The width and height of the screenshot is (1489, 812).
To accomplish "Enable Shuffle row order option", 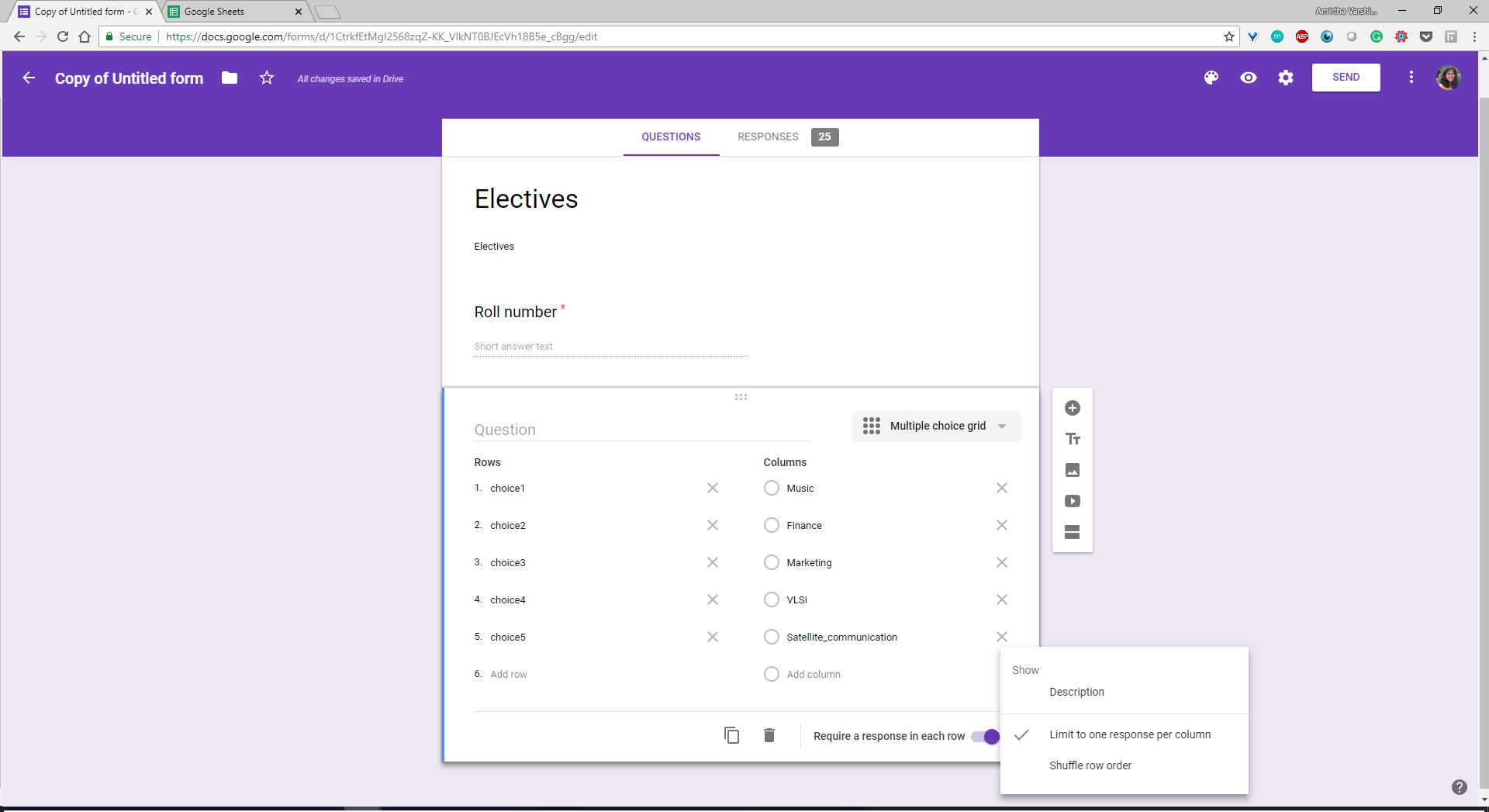I will click(1125, 765).
